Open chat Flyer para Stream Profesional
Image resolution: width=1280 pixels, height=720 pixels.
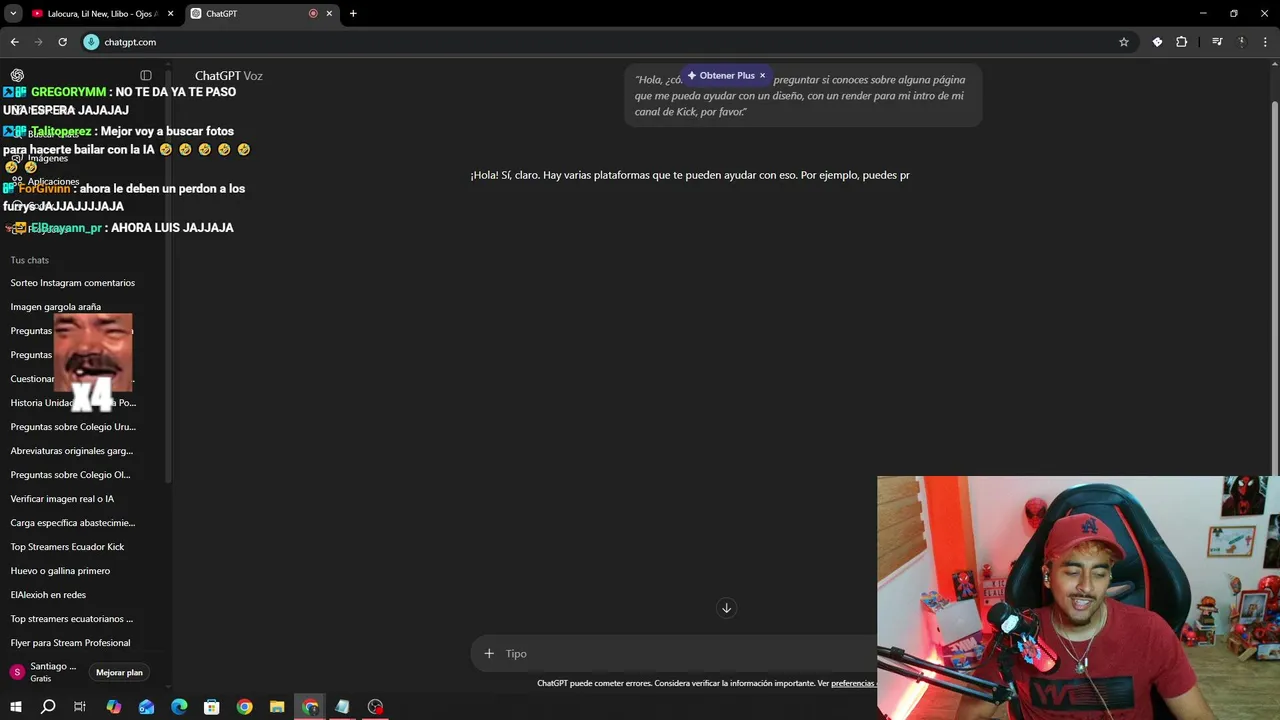70,643
